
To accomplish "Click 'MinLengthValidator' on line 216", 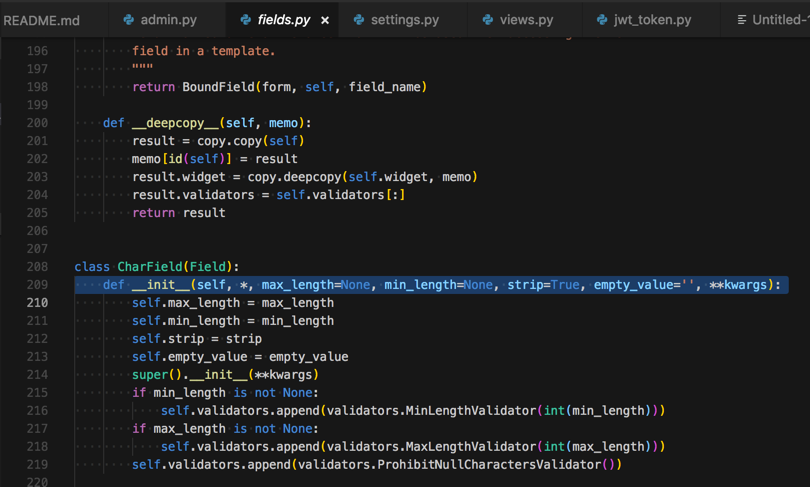I will [x=470, y=411].
